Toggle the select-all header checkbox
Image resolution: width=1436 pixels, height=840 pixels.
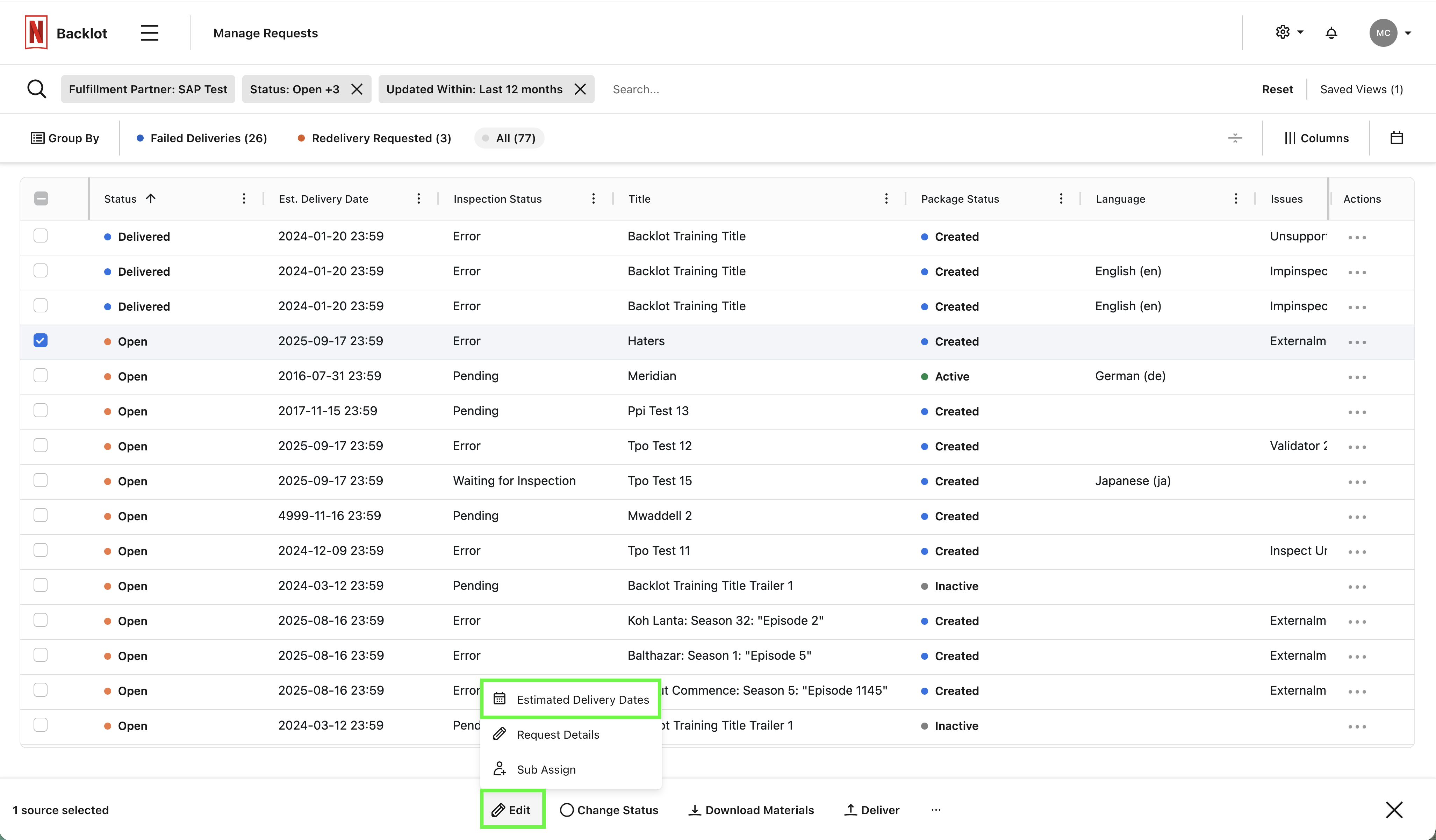[41, 198]
